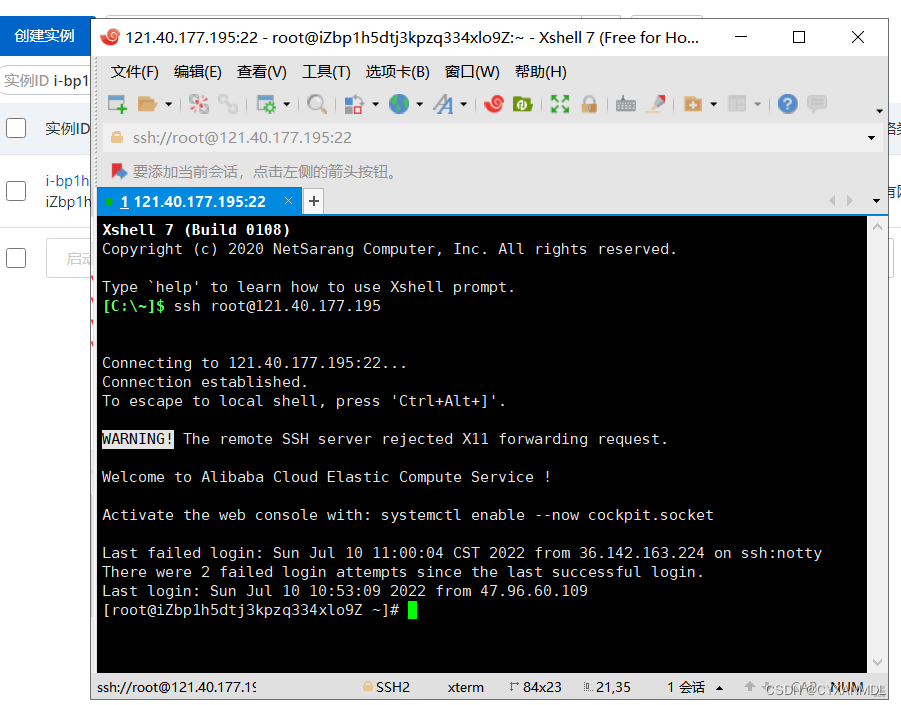Click the 创建实例 button in background window

pyautogui.click(x=45, y=36)
